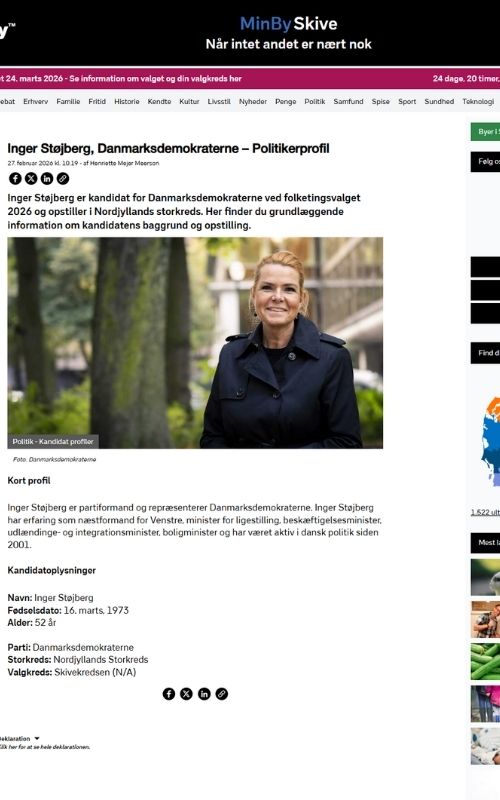Click the Inger Støjberg portrait photo
This screenshot has width=500, height=800.
coord(195,343)
